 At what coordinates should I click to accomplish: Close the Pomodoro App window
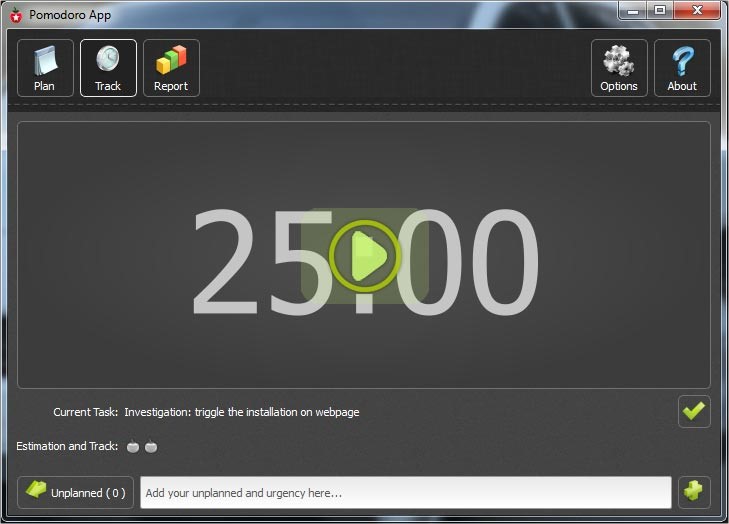pos(697,11)
